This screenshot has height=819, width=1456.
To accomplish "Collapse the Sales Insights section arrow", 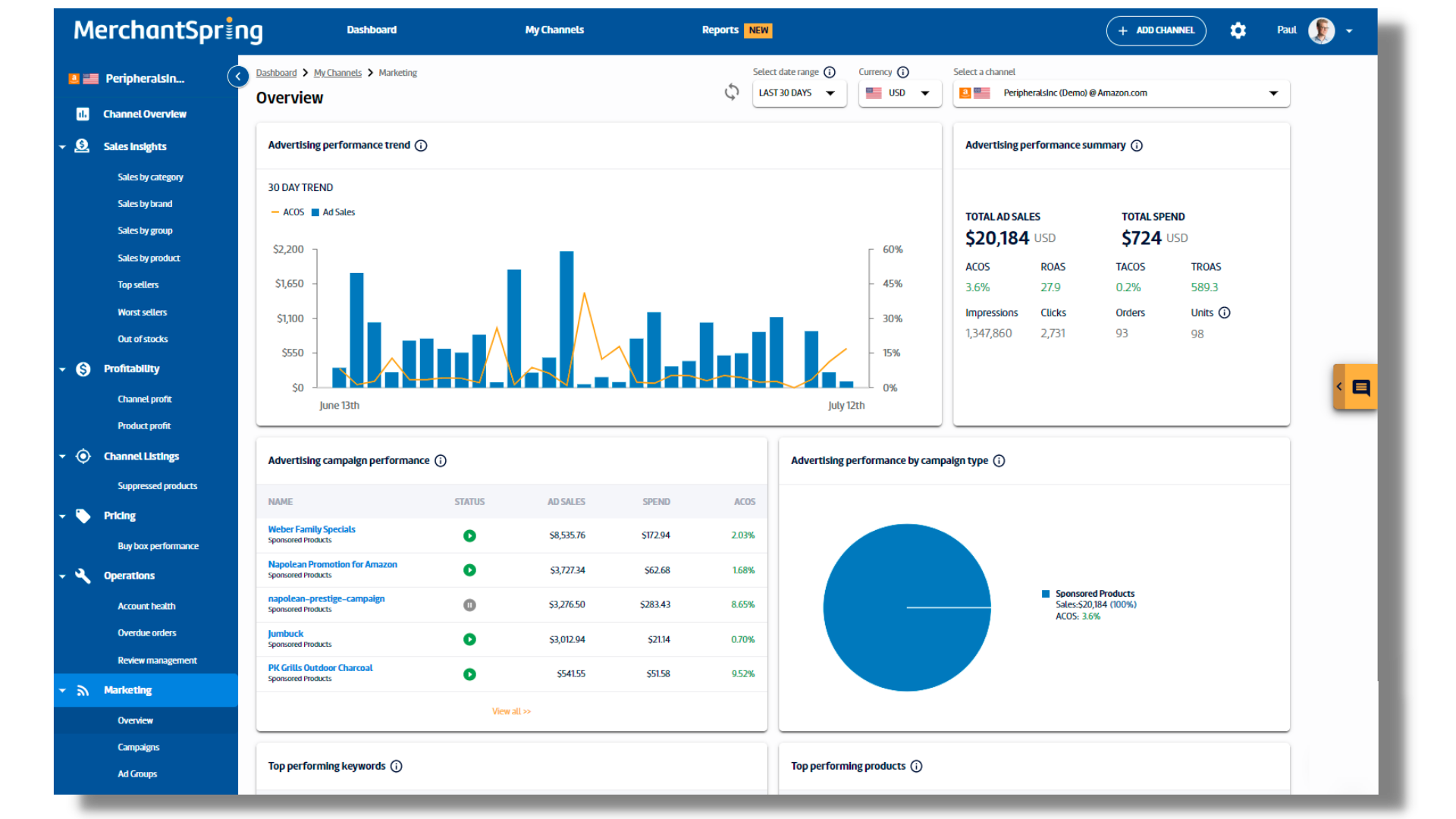I will (x=62, y=147).
